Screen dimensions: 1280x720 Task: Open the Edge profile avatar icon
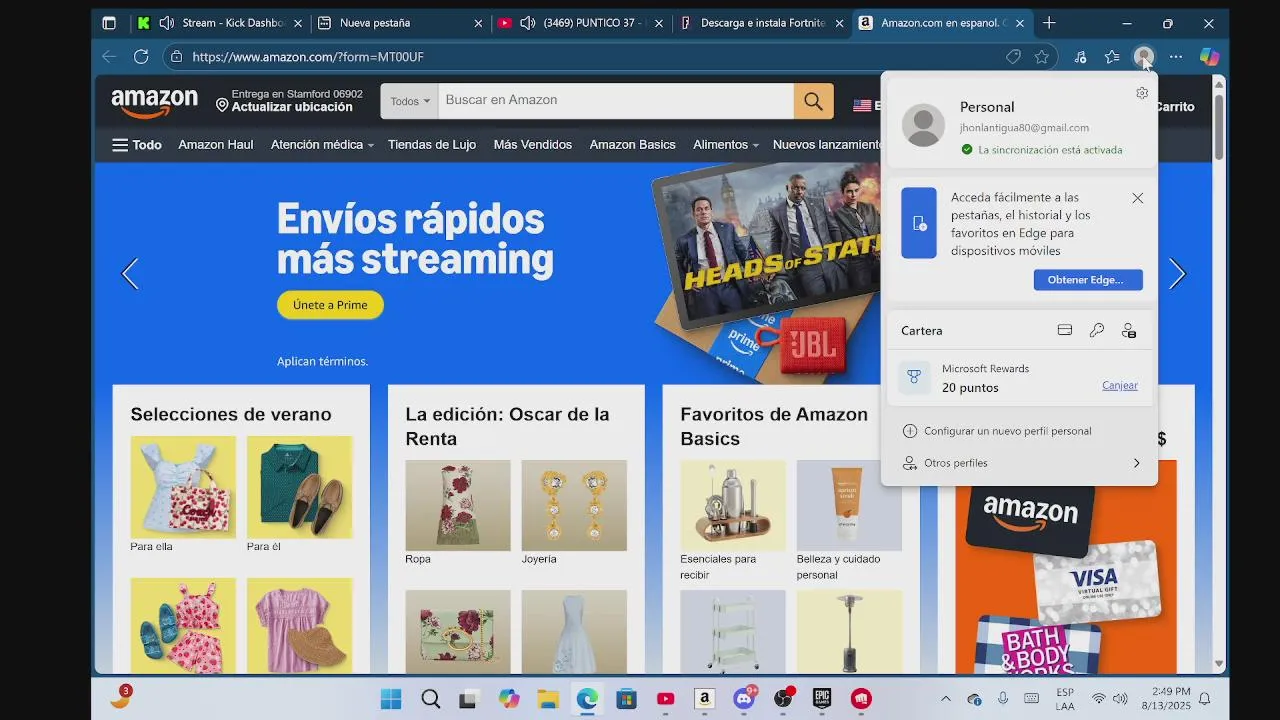click(x=1143, y=57)
